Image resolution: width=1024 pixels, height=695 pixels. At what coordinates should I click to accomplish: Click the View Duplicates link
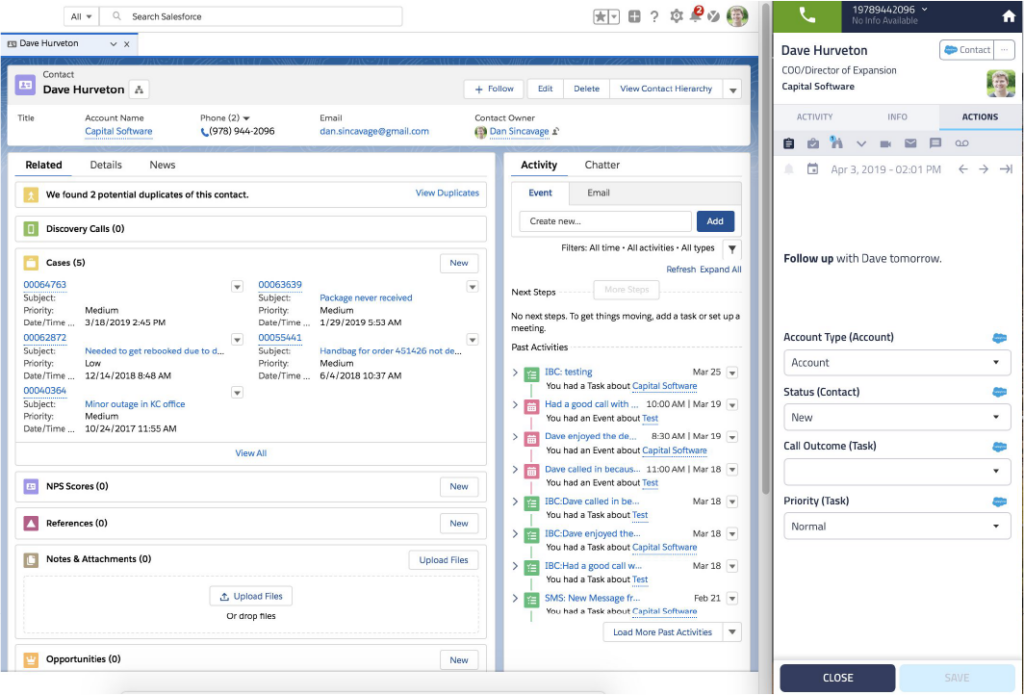447,193
